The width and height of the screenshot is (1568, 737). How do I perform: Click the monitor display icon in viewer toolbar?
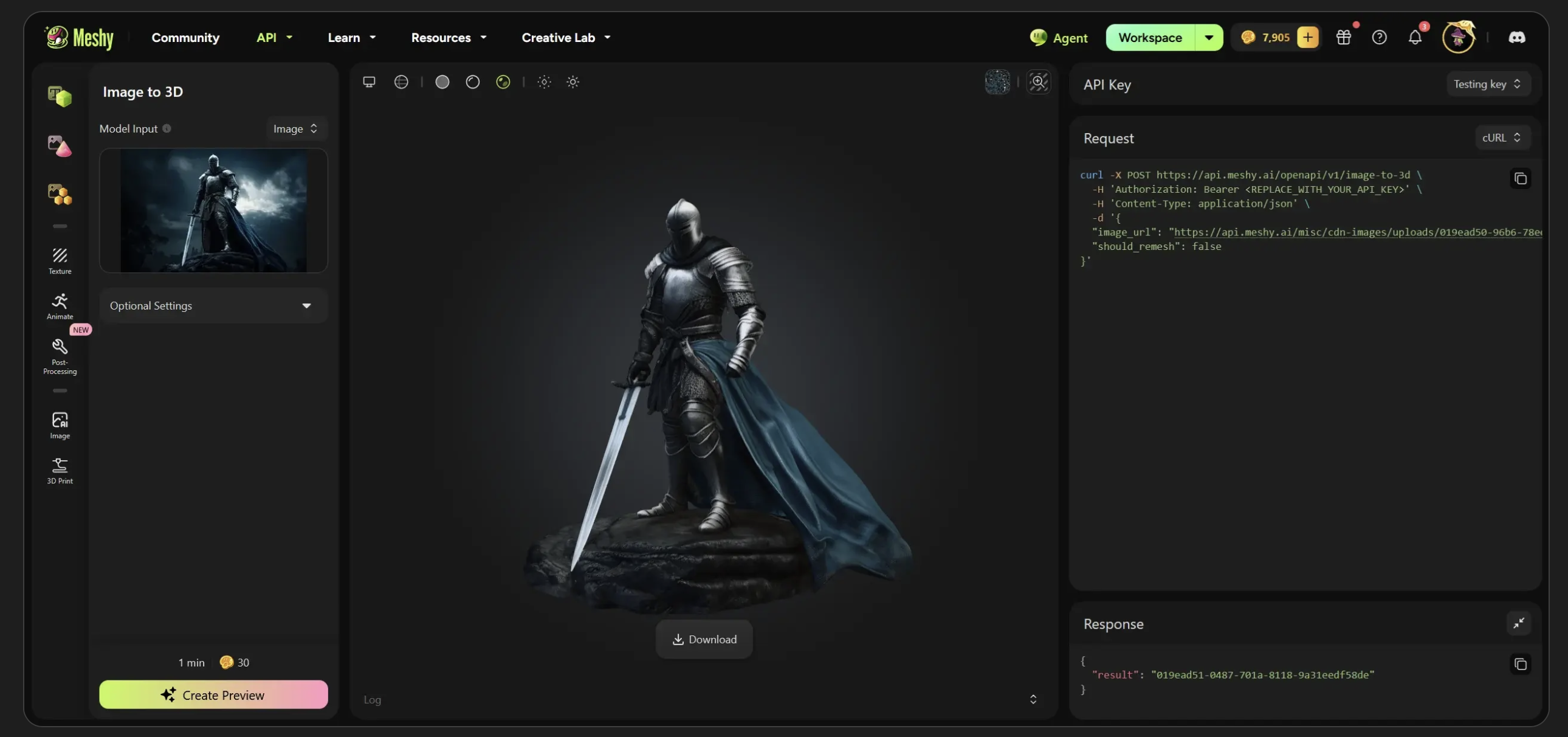pyautogui.click(x=369, y=81)
